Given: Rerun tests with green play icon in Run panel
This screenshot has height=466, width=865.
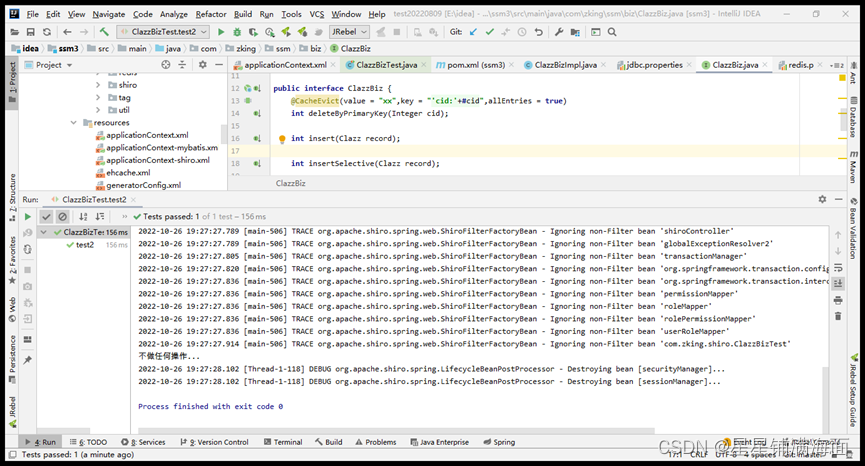Looking at the screenshot, I should 28,217.
